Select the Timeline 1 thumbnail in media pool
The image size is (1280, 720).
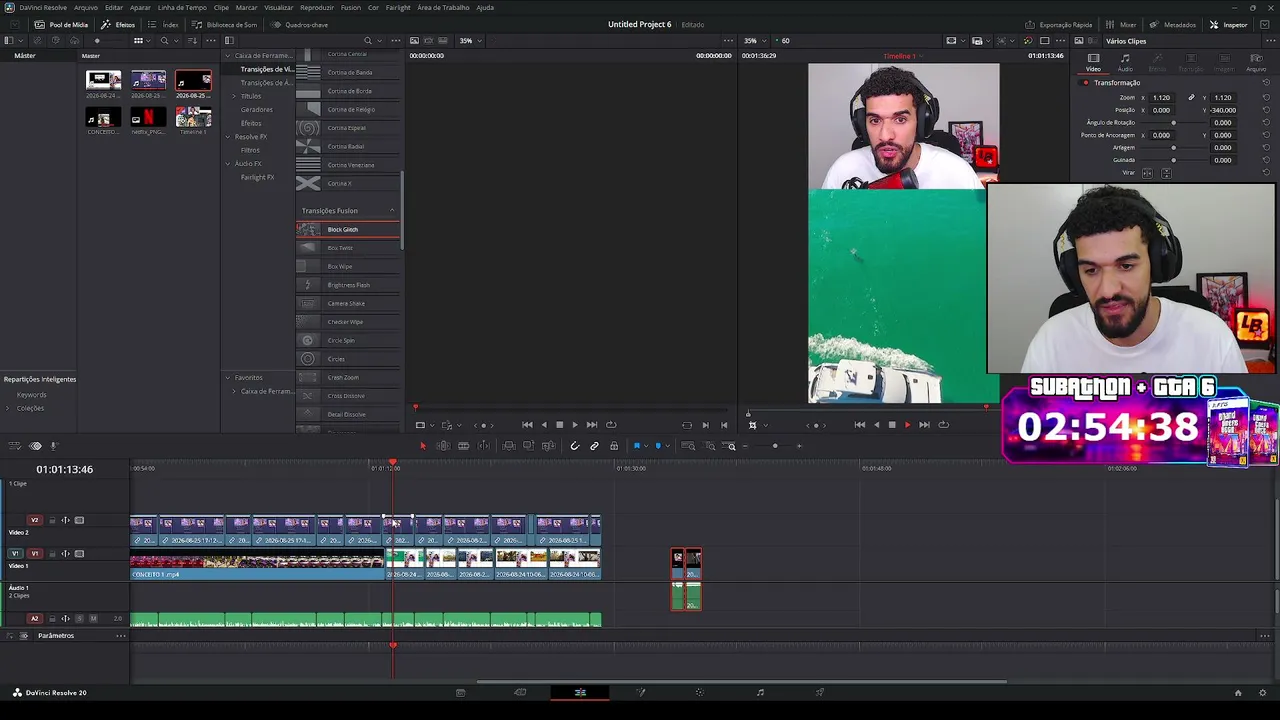(x=193, y=118)
